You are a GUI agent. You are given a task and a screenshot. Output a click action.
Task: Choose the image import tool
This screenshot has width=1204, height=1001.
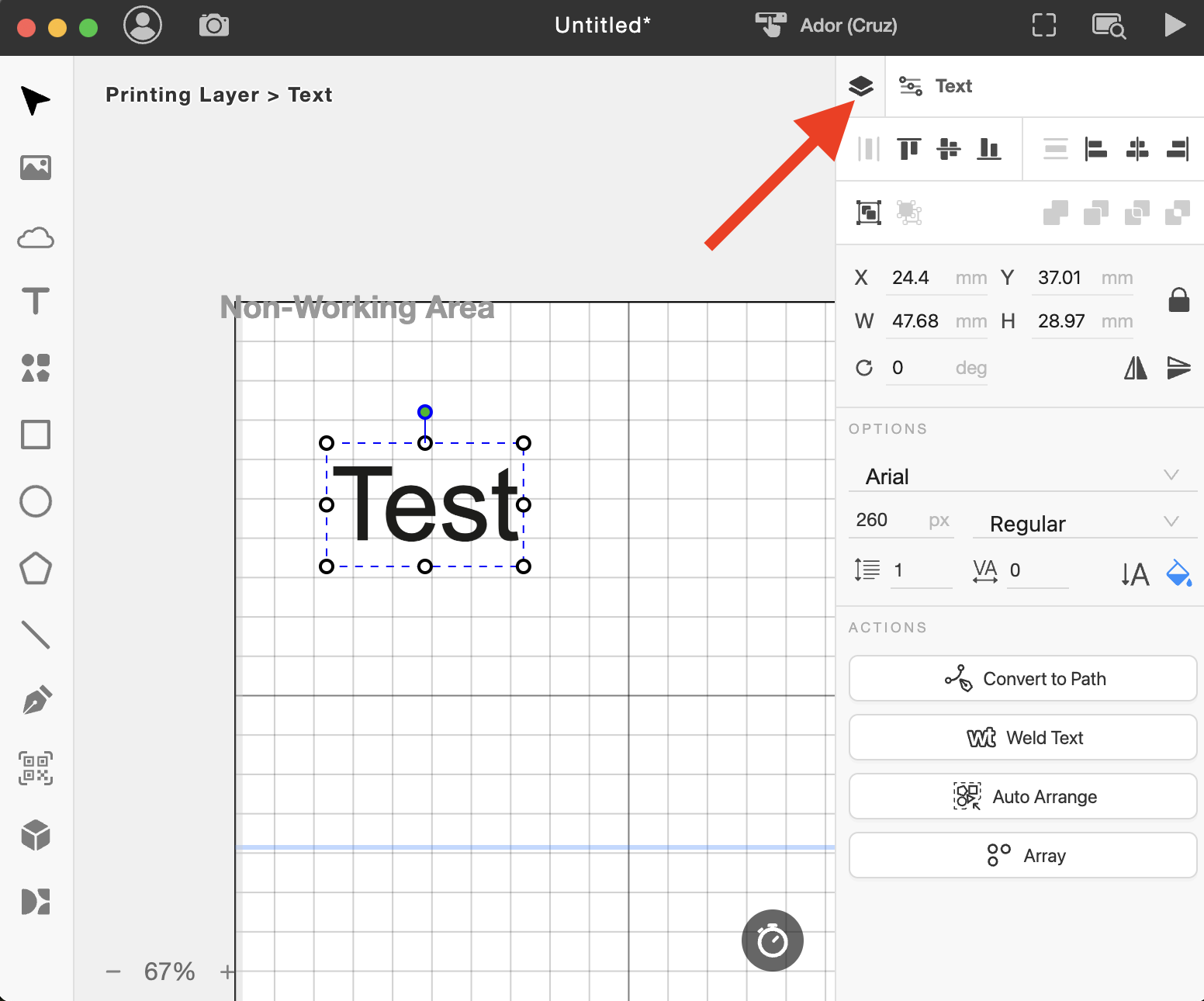click(x=36, y=168)
